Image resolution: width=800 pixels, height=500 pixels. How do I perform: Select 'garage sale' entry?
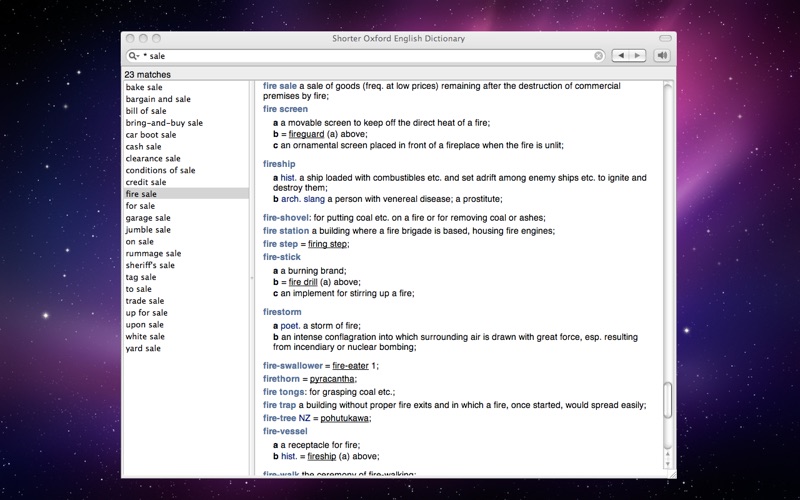(x=186, y=218)
